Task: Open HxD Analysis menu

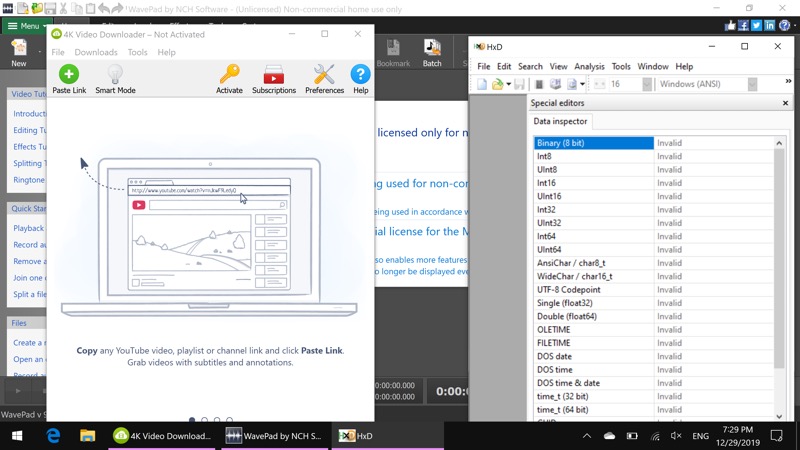Action: tap(589, 66)
